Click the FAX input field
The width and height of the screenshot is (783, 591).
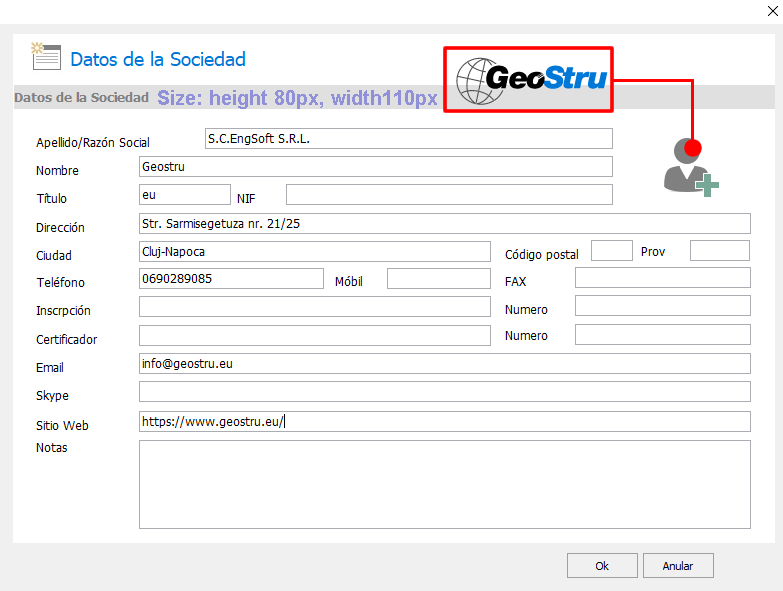tap(663, 278)
